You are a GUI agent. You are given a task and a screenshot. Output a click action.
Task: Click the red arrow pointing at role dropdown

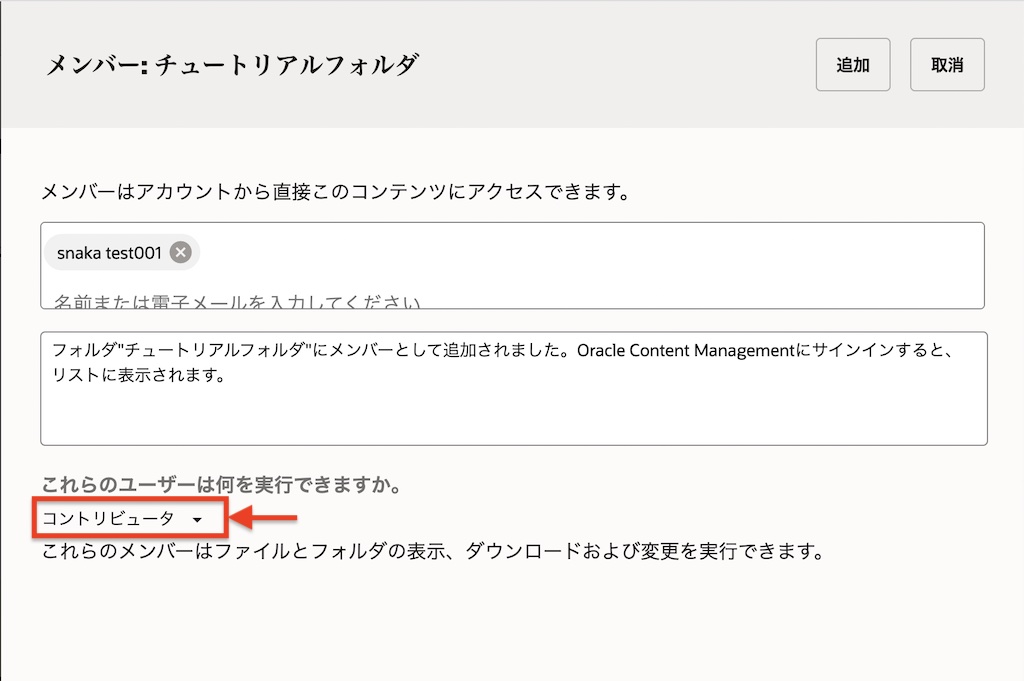265,518
